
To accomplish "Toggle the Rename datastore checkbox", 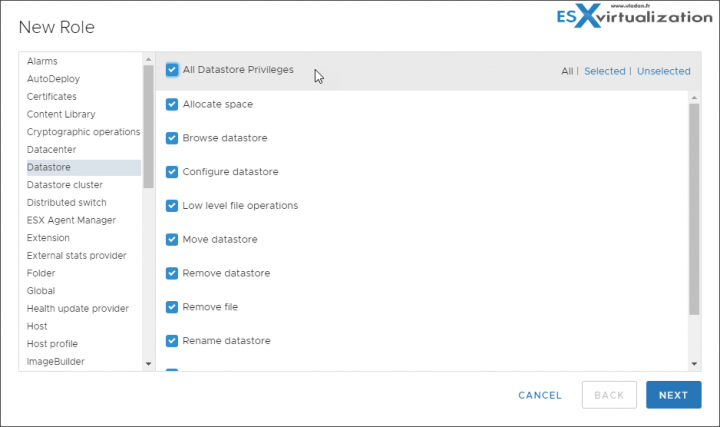I will point(172,341).
